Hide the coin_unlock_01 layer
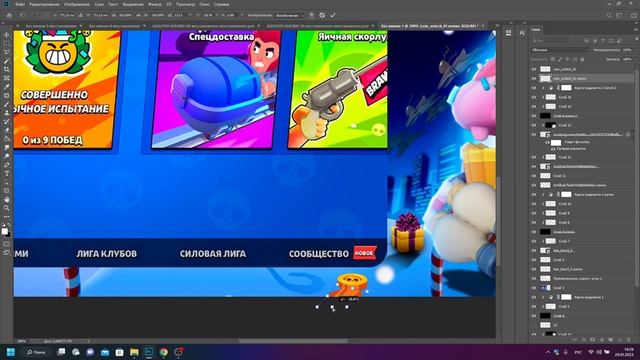The width and height of the screenshot is (640, 360). (x=533, y=69)
